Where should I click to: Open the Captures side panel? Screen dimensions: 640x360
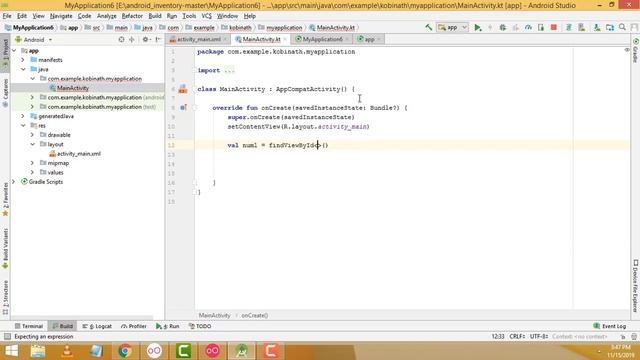(5, 93)
